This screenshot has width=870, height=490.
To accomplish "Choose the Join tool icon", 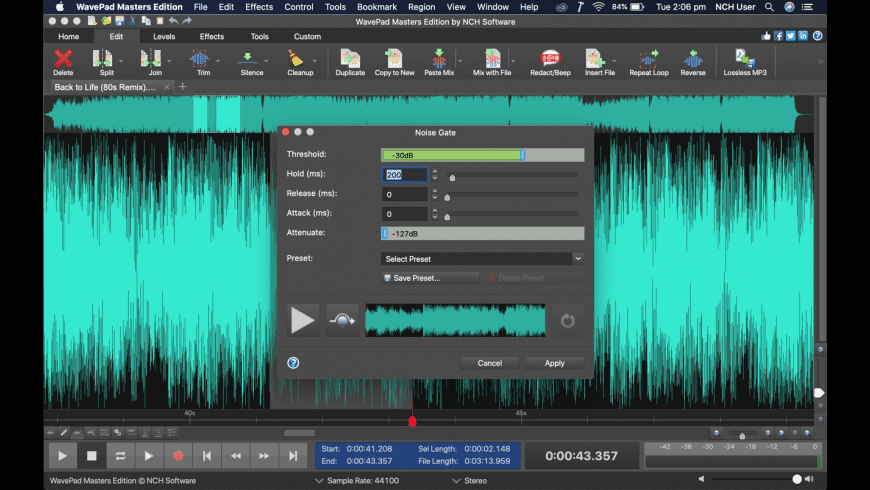I will [150, 59].
